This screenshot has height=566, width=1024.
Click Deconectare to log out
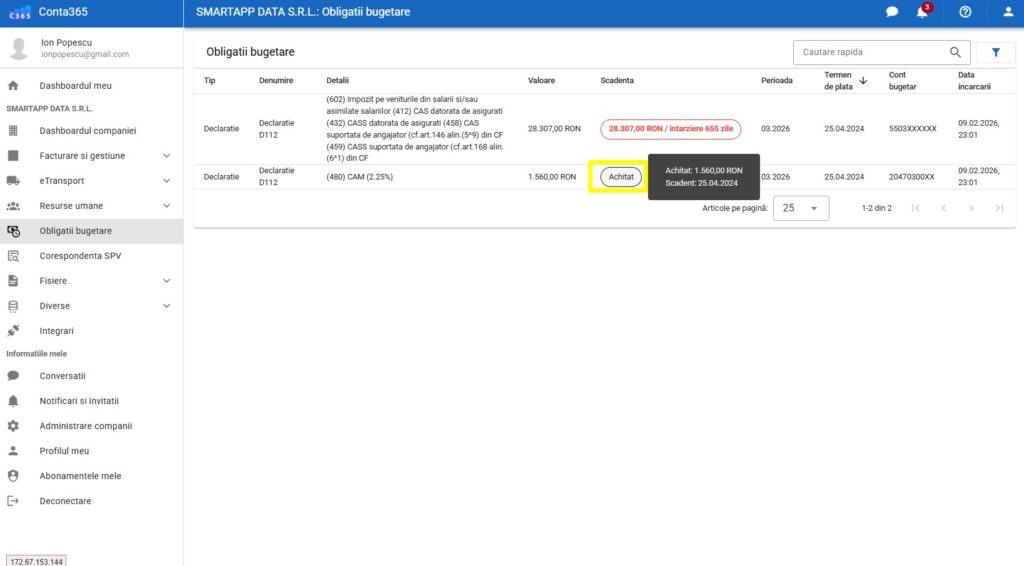tap(65, 501)
